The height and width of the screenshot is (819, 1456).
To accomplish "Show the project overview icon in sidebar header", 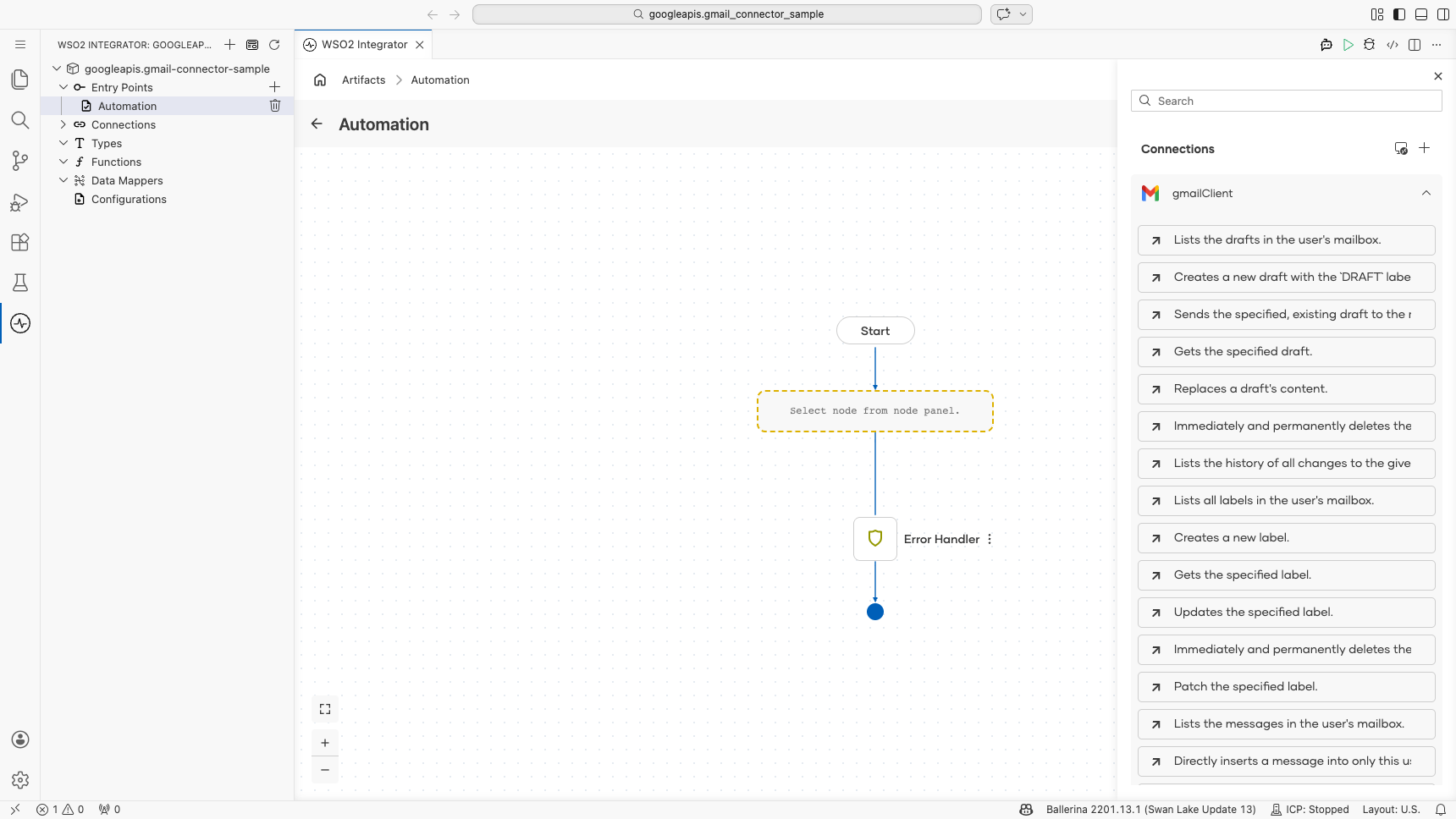I will pyautogui.click(x=252, y=45).
